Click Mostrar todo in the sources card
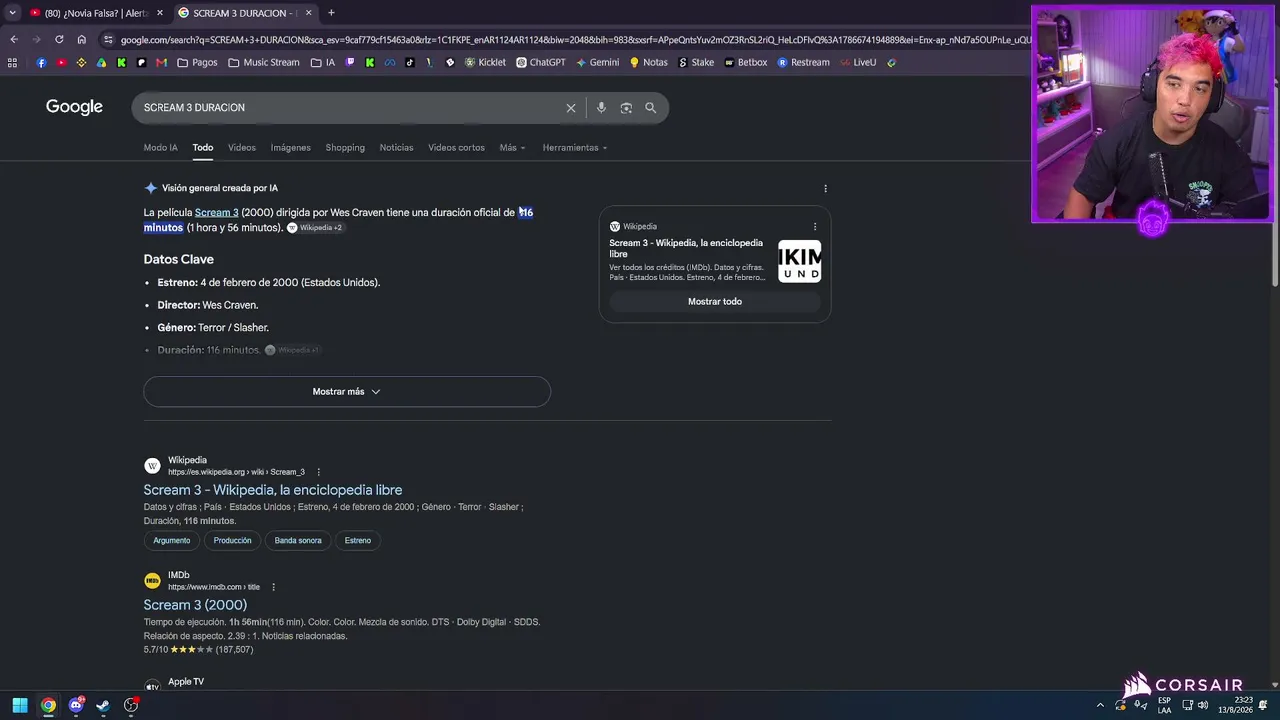Screen dimensions: 1280x720 tap(715, 302)
